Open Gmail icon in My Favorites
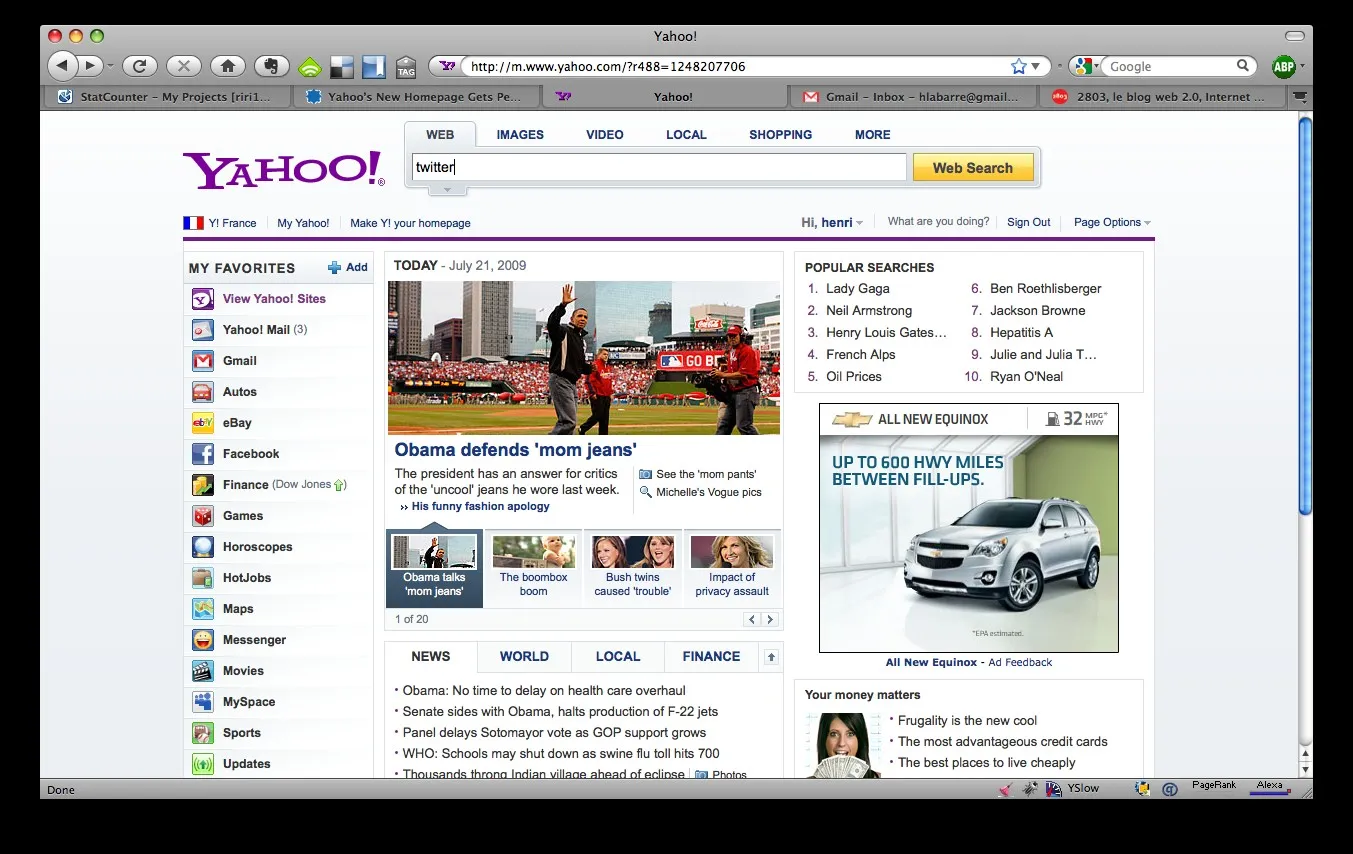 pos(203,361)
